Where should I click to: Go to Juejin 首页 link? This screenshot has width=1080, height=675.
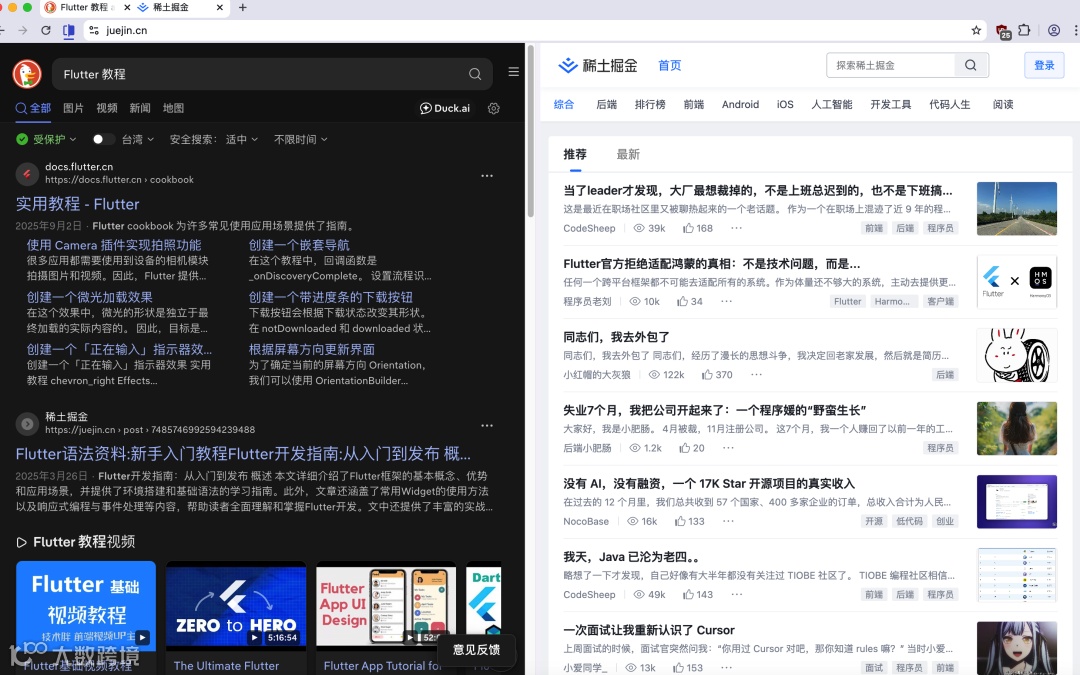669,65
